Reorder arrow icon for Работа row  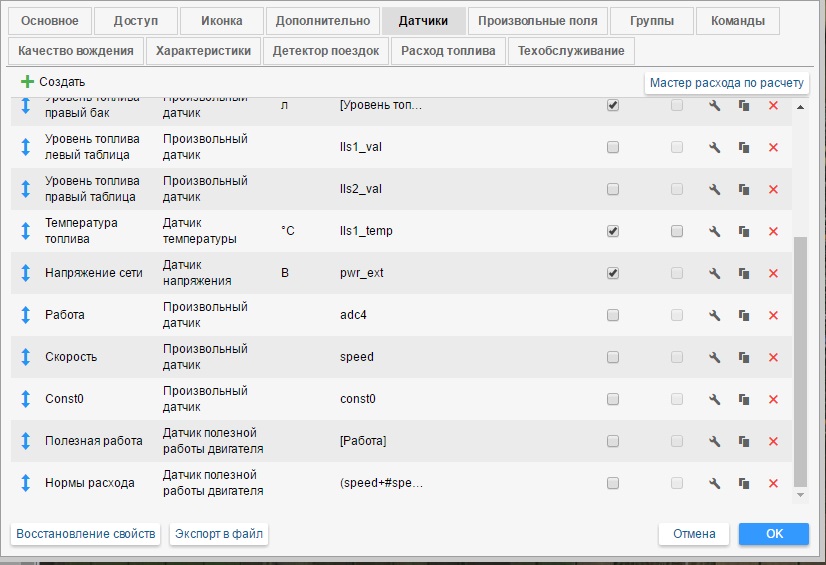(26, 315)
